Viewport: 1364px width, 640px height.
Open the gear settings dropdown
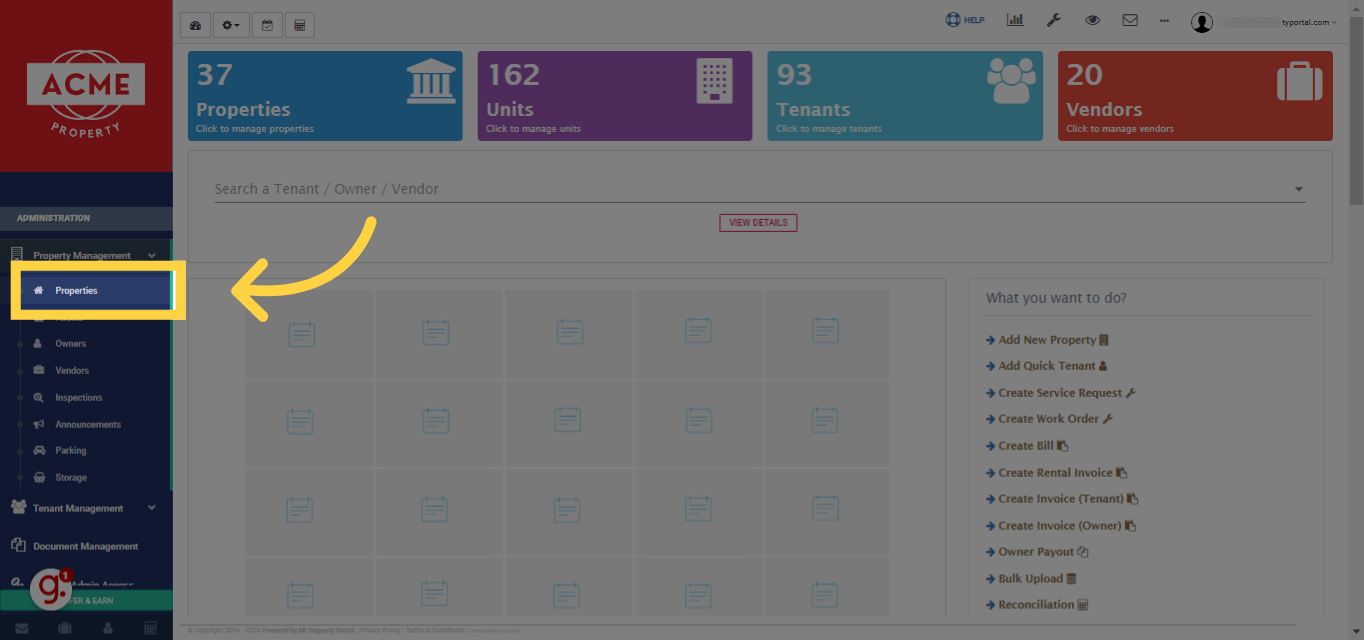(230, 24)
